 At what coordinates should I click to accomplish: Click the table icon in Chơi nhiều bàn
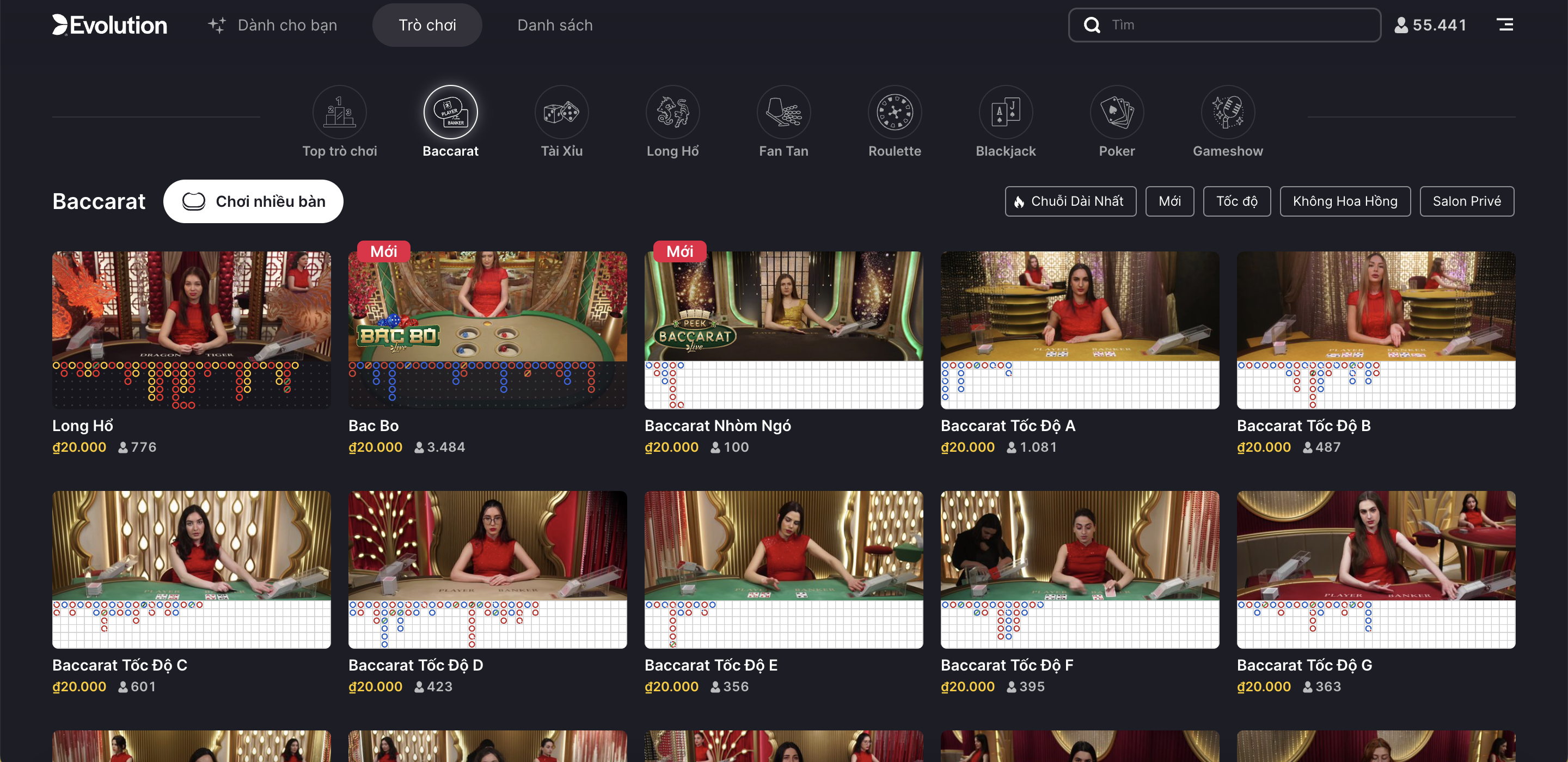[x=194, y=201]
